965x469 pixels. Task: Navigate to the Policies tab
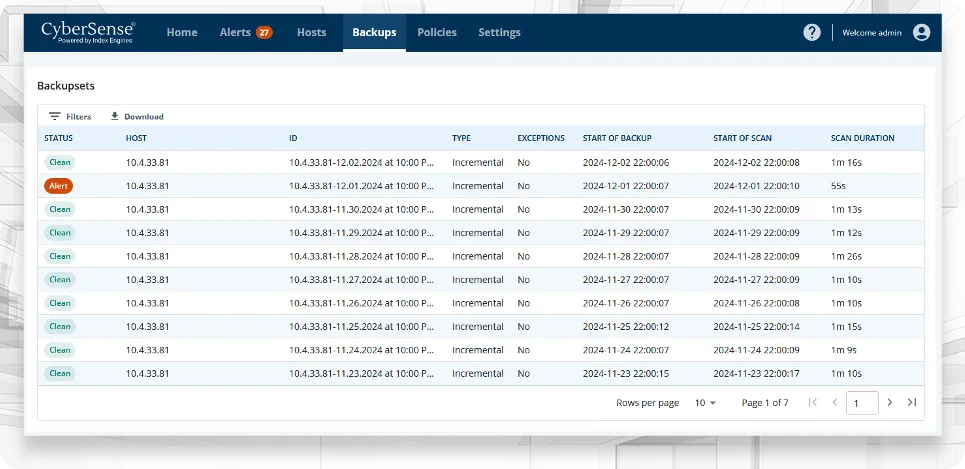pos(437,32)
